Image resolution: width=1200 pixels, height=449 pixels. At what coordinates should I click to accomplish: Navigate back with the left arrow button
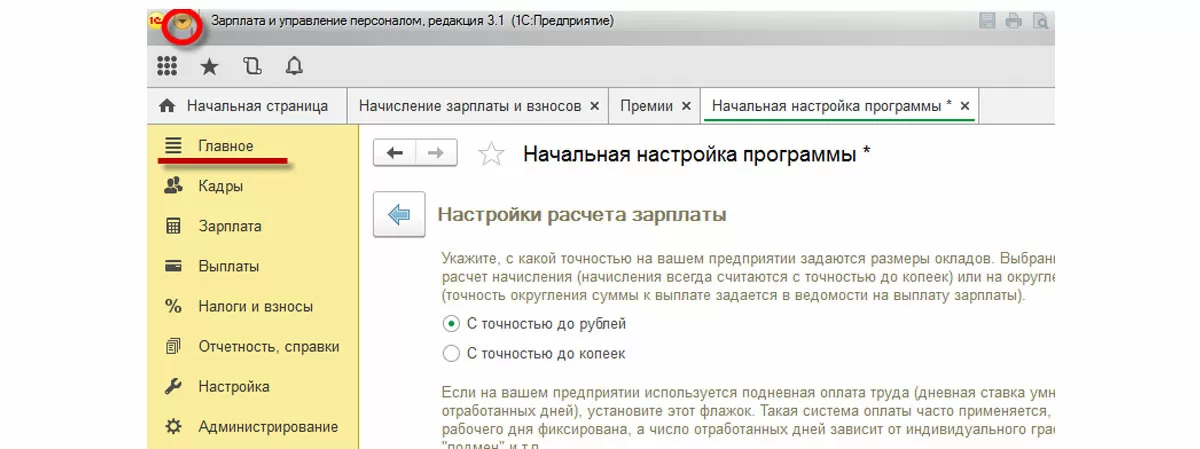[x=395, y=153]
